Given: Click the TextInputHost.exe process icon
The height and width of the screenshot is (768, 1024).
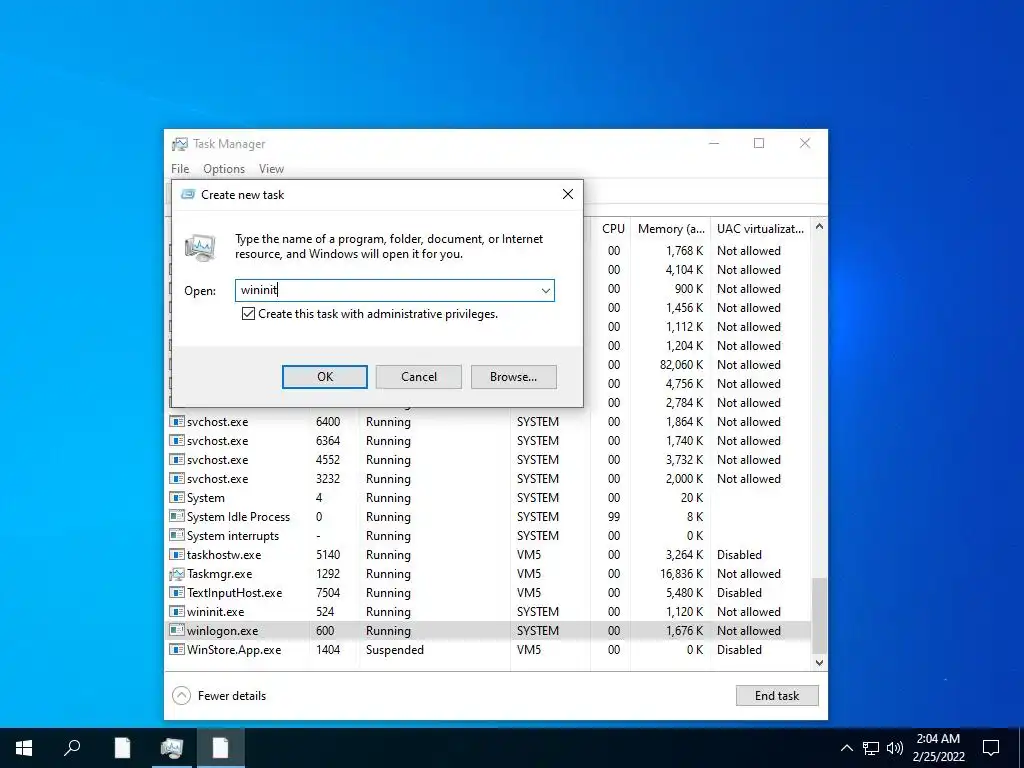Looking at the screenshot, I should (x=176, y=593).
